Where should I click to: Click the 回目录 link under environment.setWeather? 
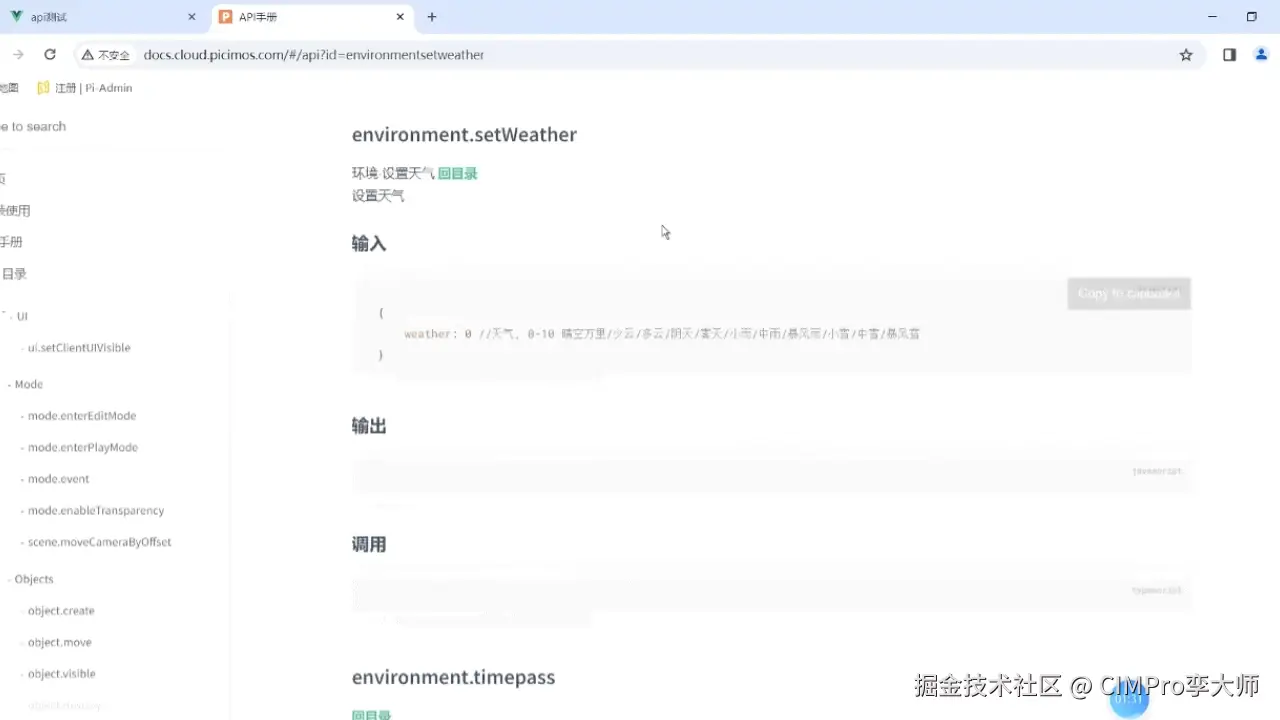[458, 173]
